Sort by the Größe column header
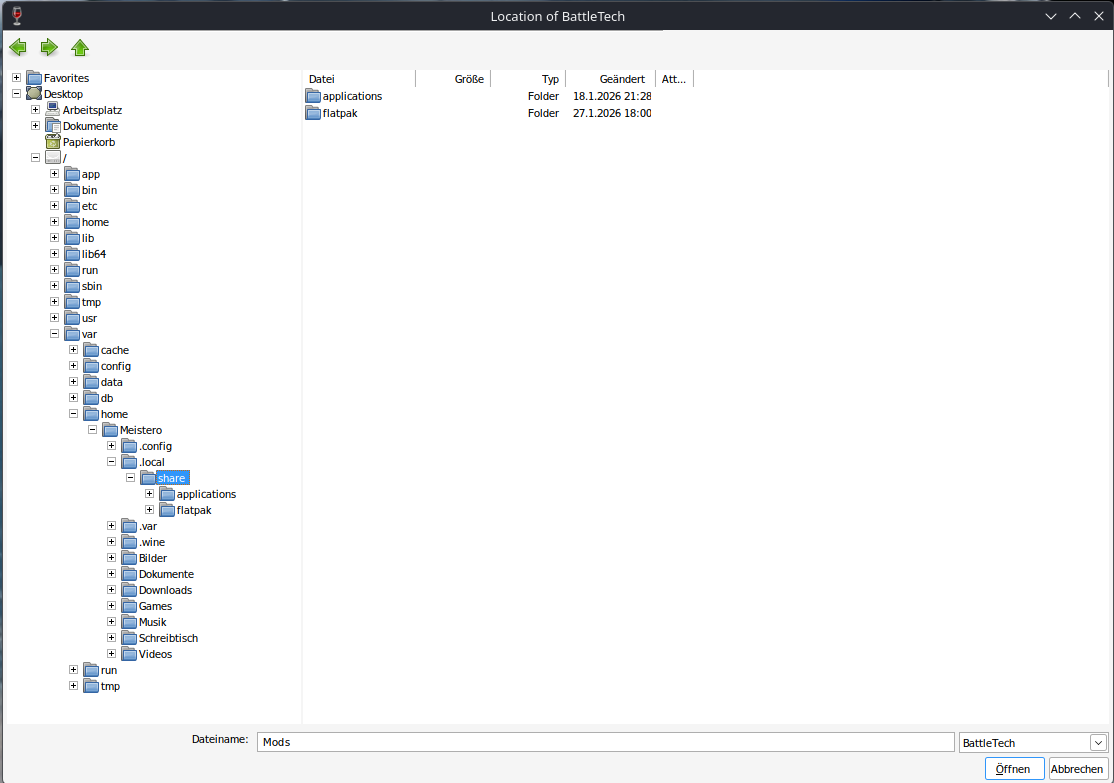The width and height of the screenshot is (1114, 783). click(453, 79)
